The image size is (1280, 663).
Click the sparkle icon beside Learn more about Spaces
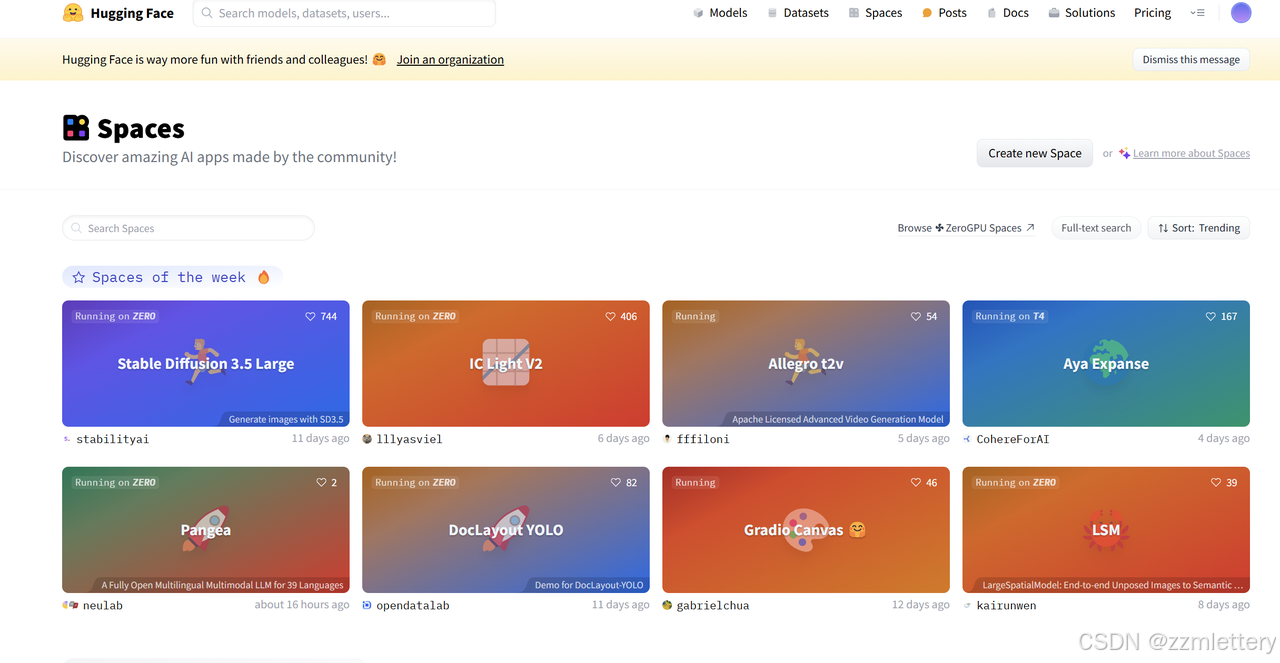[1125, 153]
